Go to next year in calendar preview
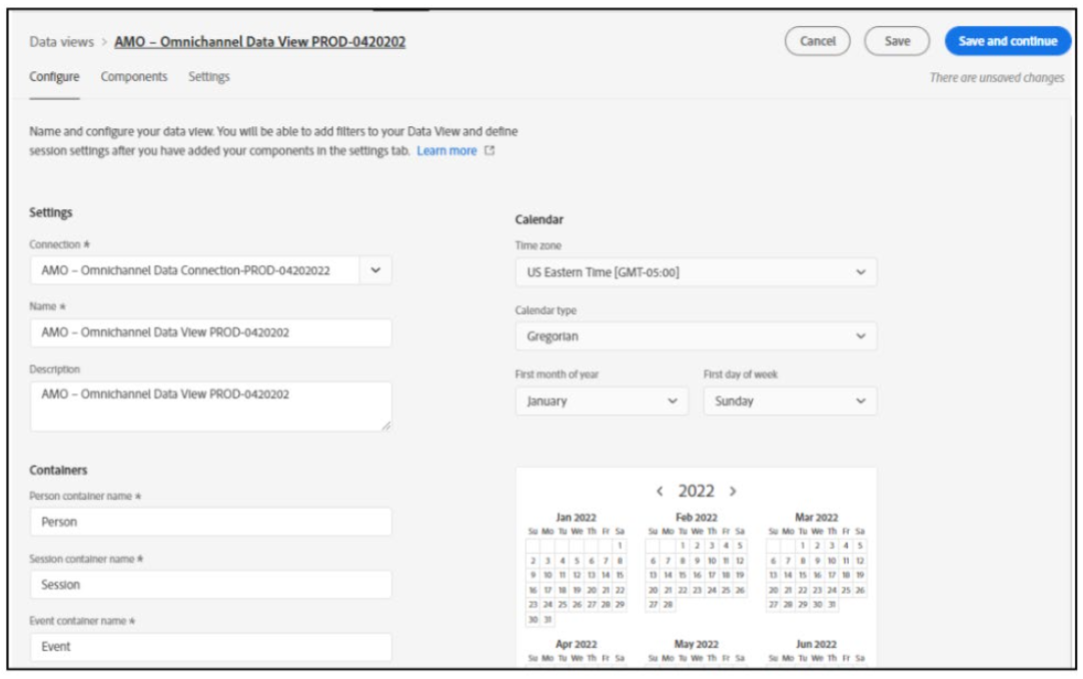Image resolution: width=1083 pixels, height=679 pixels. point(733,491)
